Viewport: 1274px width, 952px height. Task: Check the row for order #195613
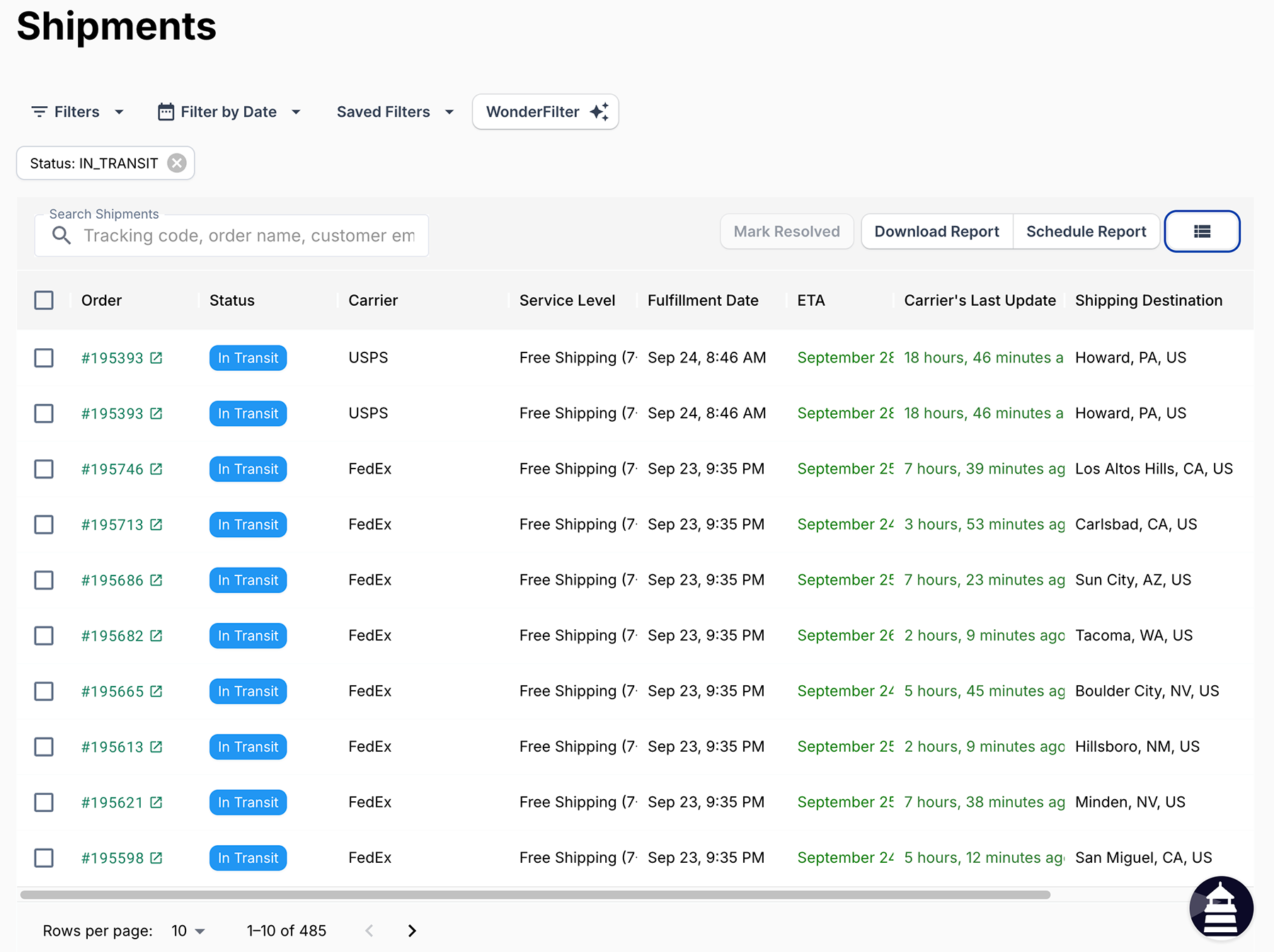tap(44, 747)
